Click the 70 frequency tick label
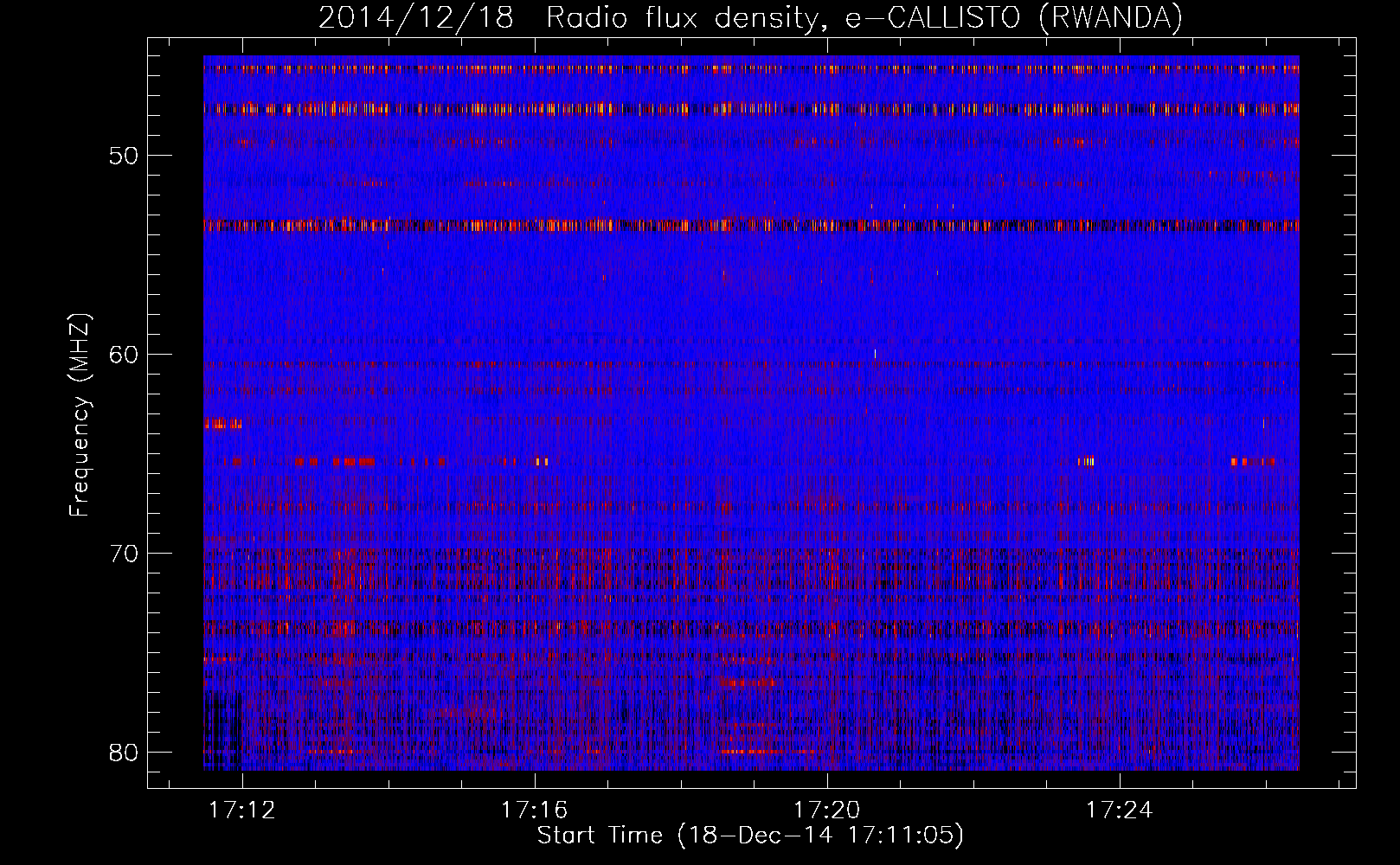1400x865 pixels. pos(125,554)
